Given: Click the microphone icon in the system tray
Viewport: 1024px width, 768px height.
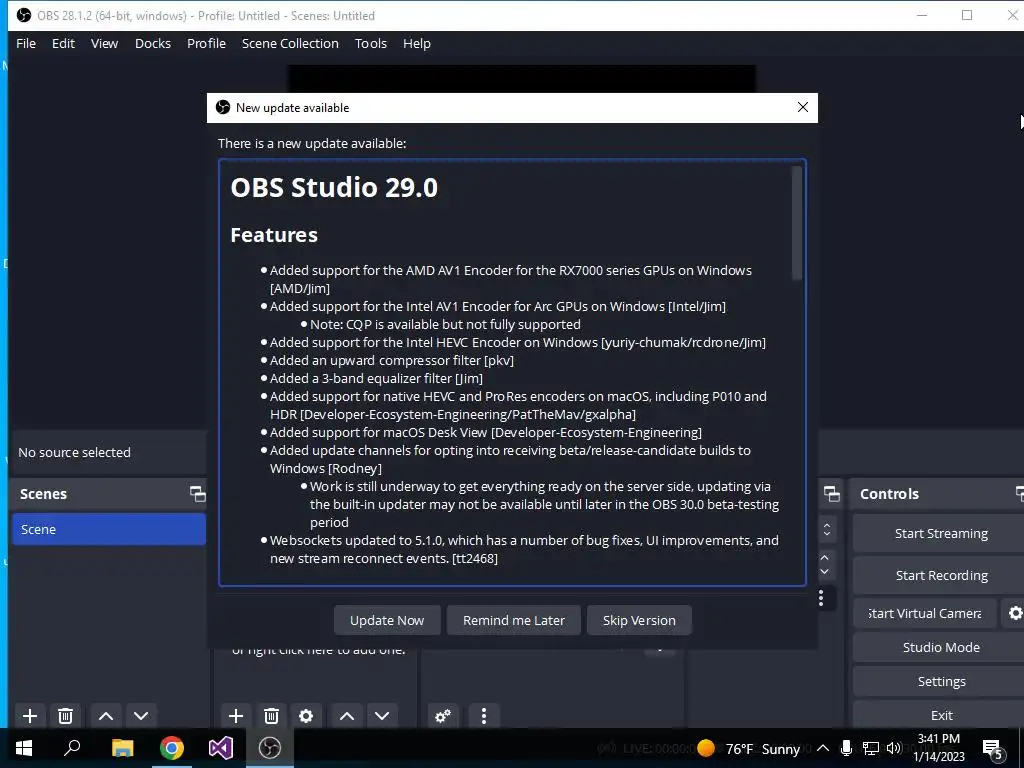Looking at the screenshot, I should 846,748.
